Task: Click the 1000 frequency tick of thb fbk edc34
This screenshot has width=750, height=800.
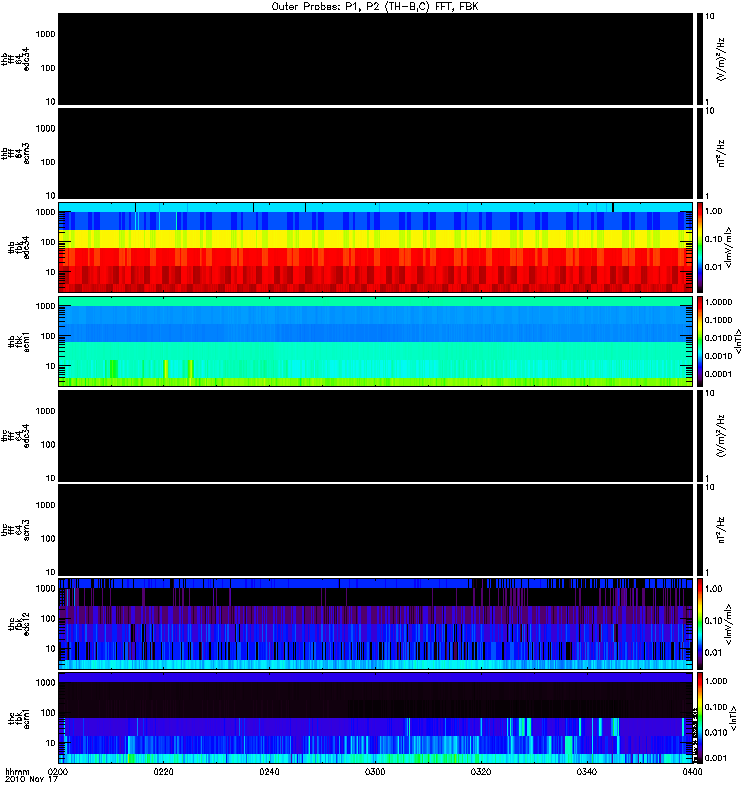Action: pyautogui.click(x=45, y=212)
